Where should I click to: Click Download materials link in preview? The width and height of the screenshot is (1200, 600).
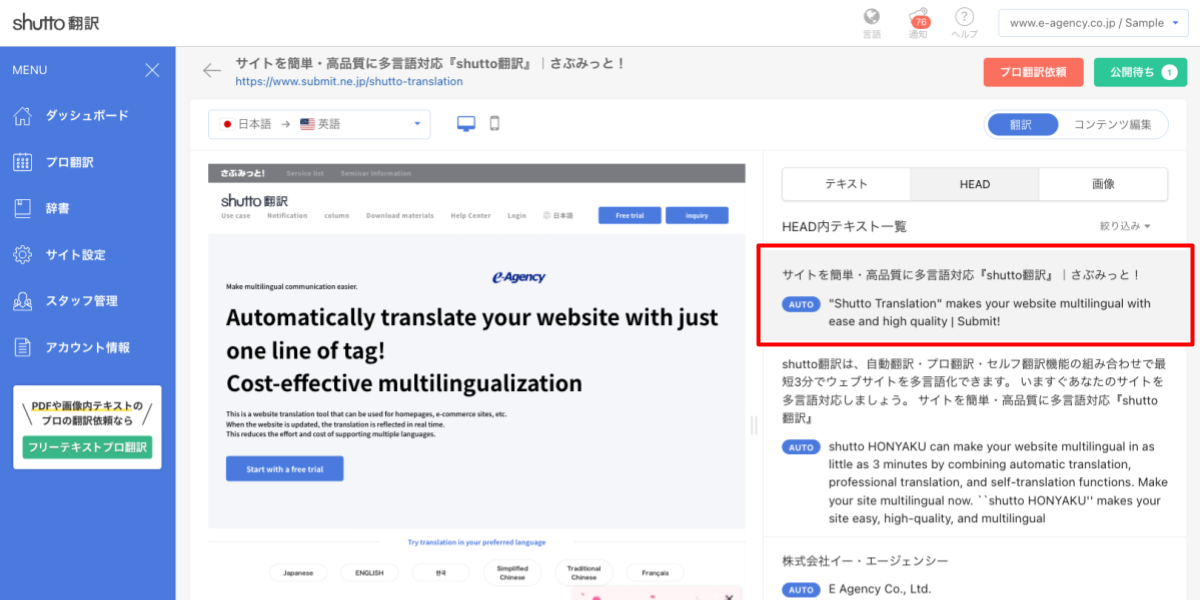pyautogui.click(x=400, y=215)
